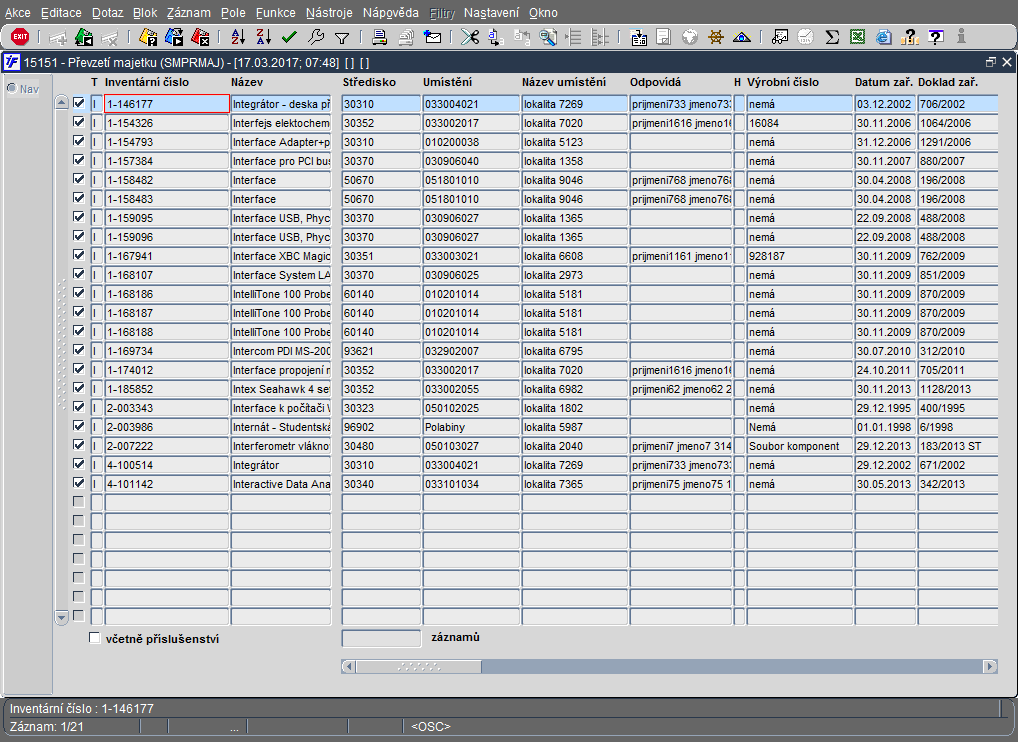Click document cell '1128/2013'
Image resolution: width=1018 pixels, height=742 pixels.
point(958,389)
